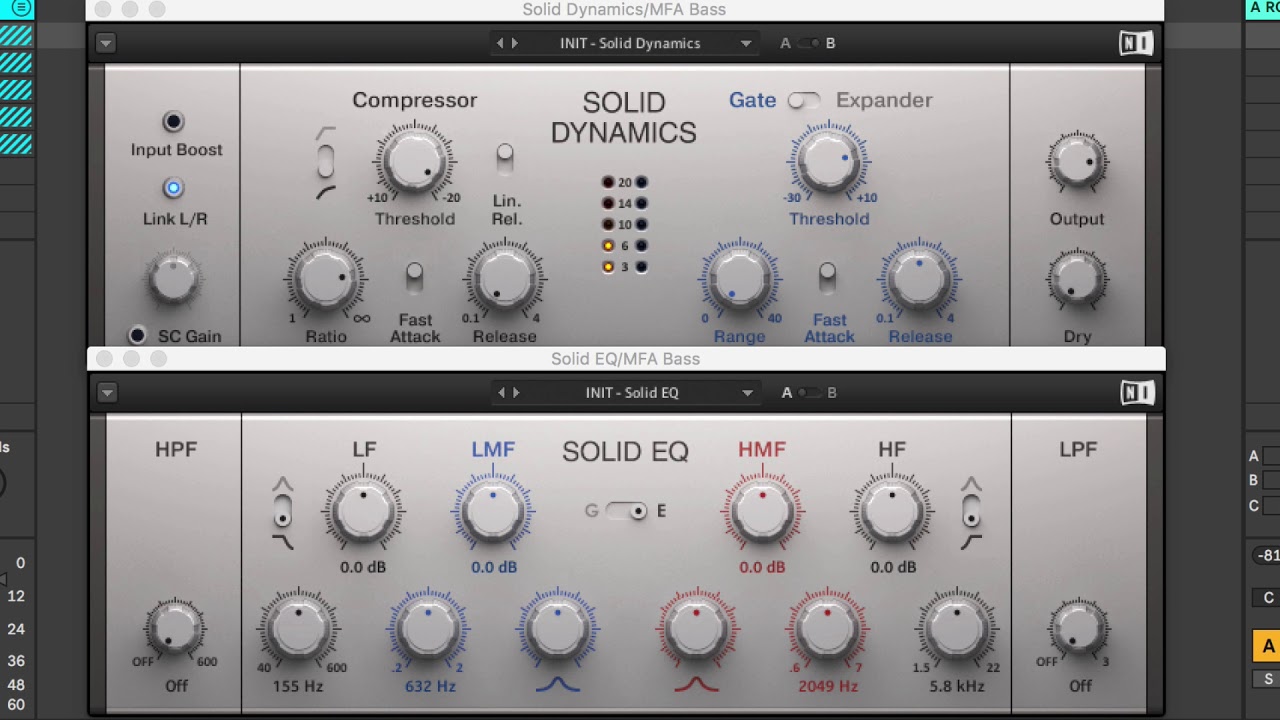
Task: Click the 20 dB gain reduction meter LED
Action: click(x=607, y=182)
